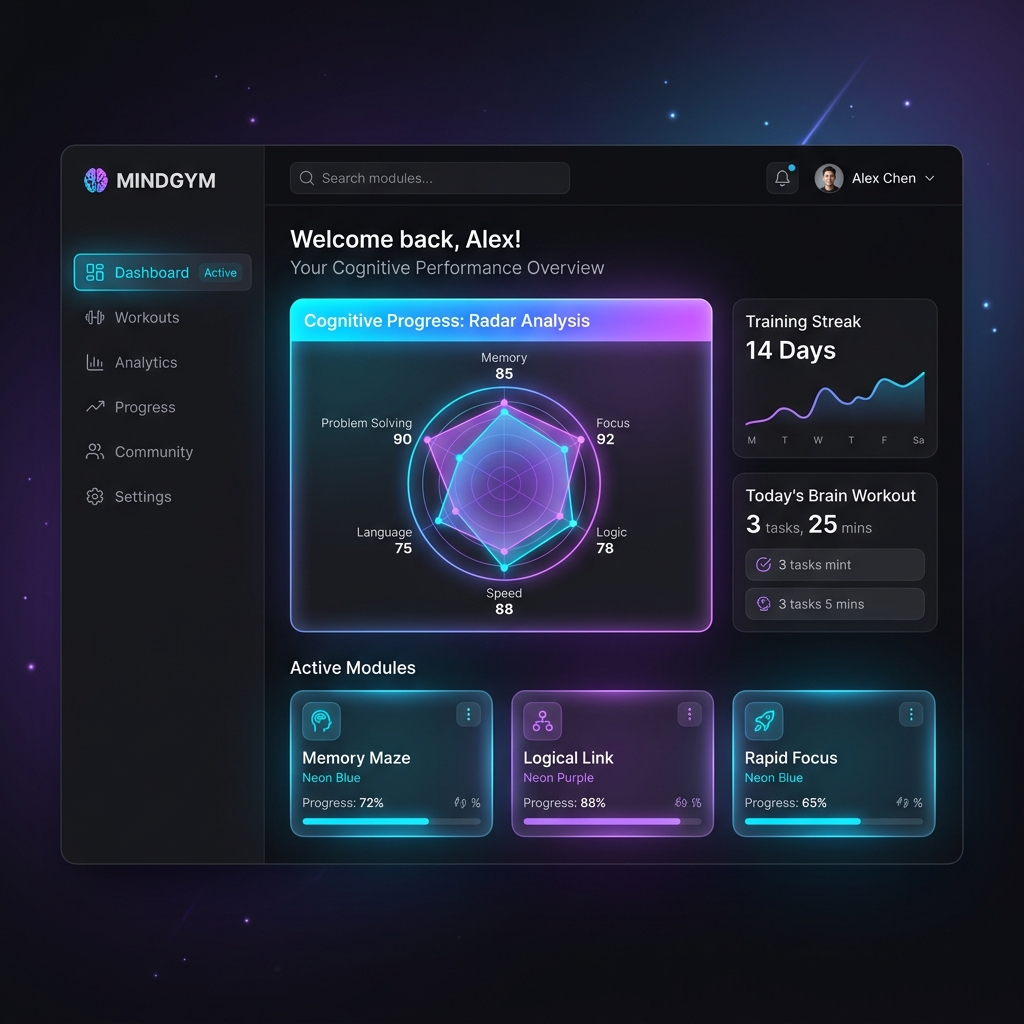Click 'Today's Brain Workout' title
The height and width of the screenshot is (1024, 1024).
click(x=831, y=496)
